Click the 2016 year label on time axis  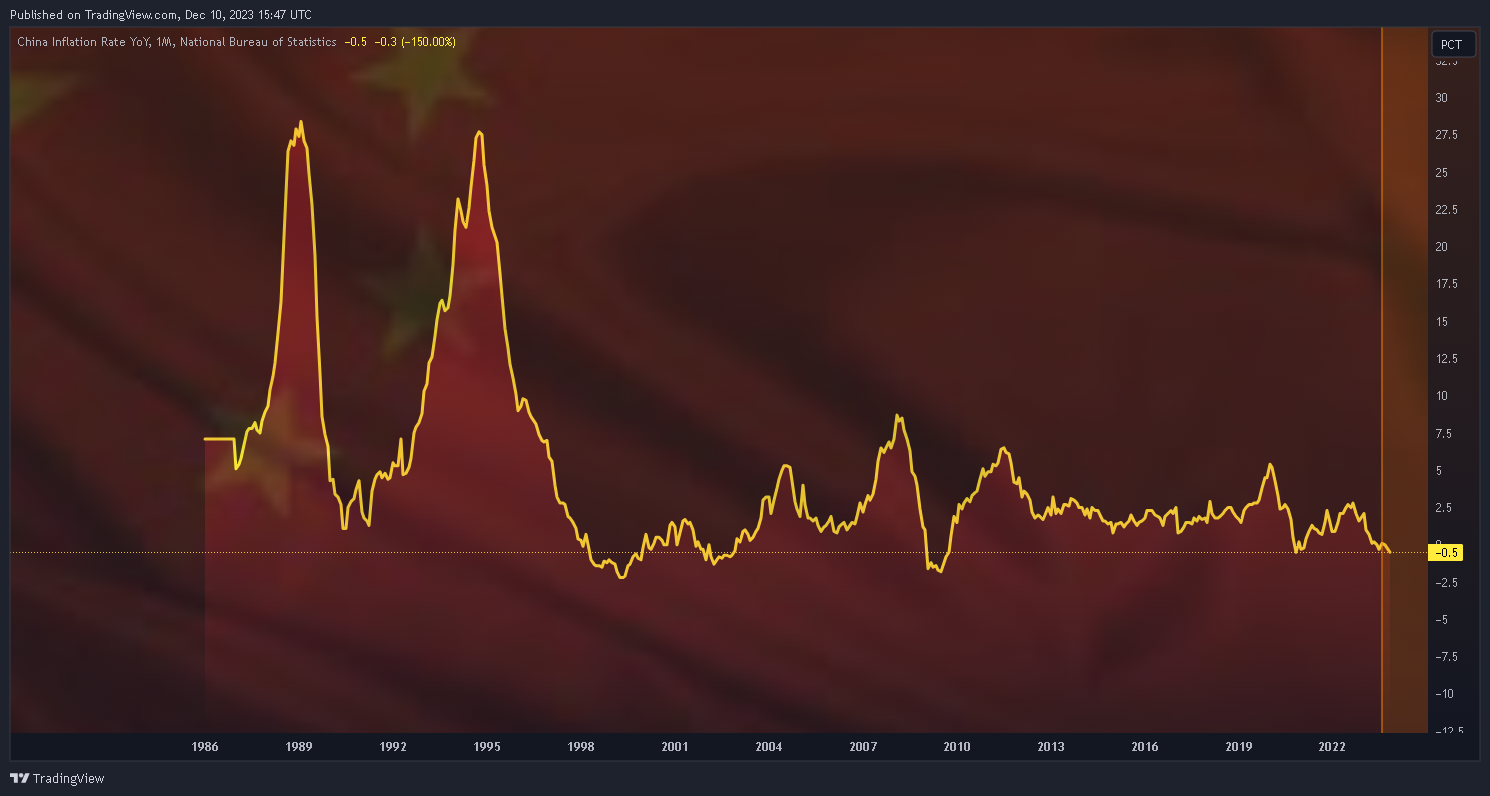coord(1145,747)
